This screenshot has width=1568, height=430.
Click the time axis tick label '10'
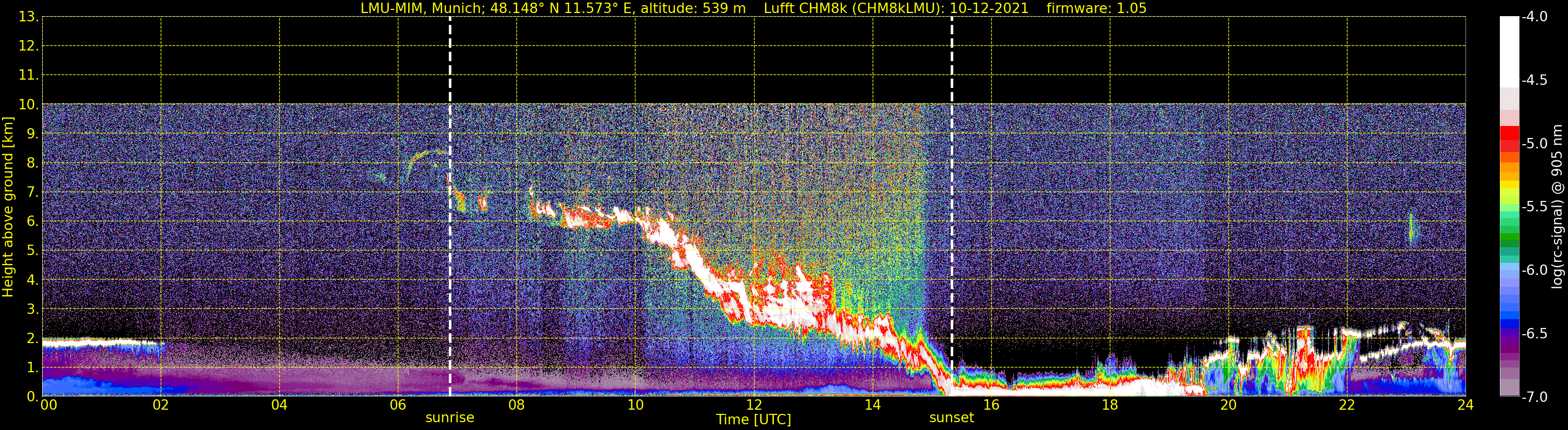pos(636,406)
